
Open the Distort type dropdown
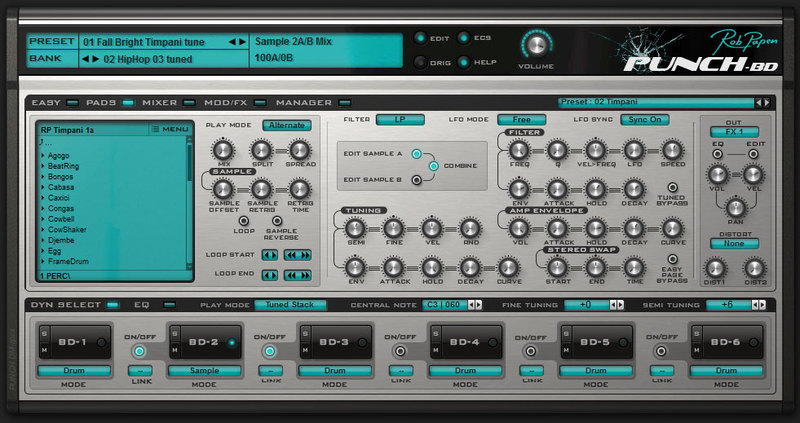point(734,243)
